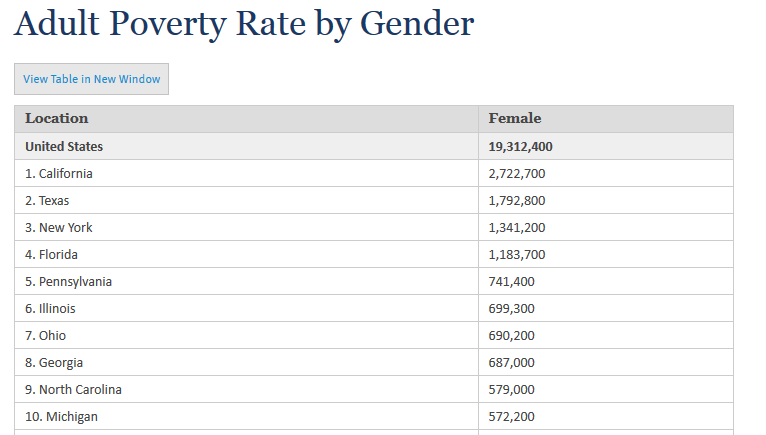Select the United States row label

click(64, 146)
